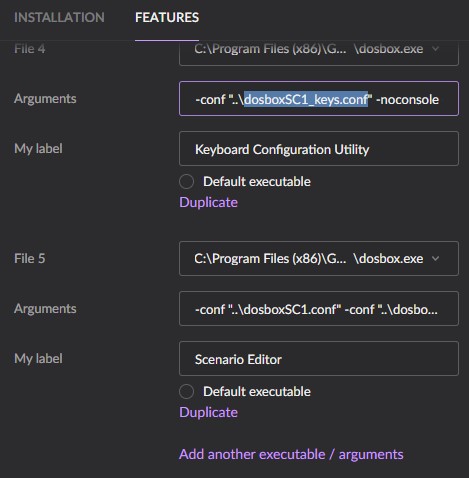
Task: Click Default executable text under Keyboard Configuration Utility
Action: [x=257, y=182]
